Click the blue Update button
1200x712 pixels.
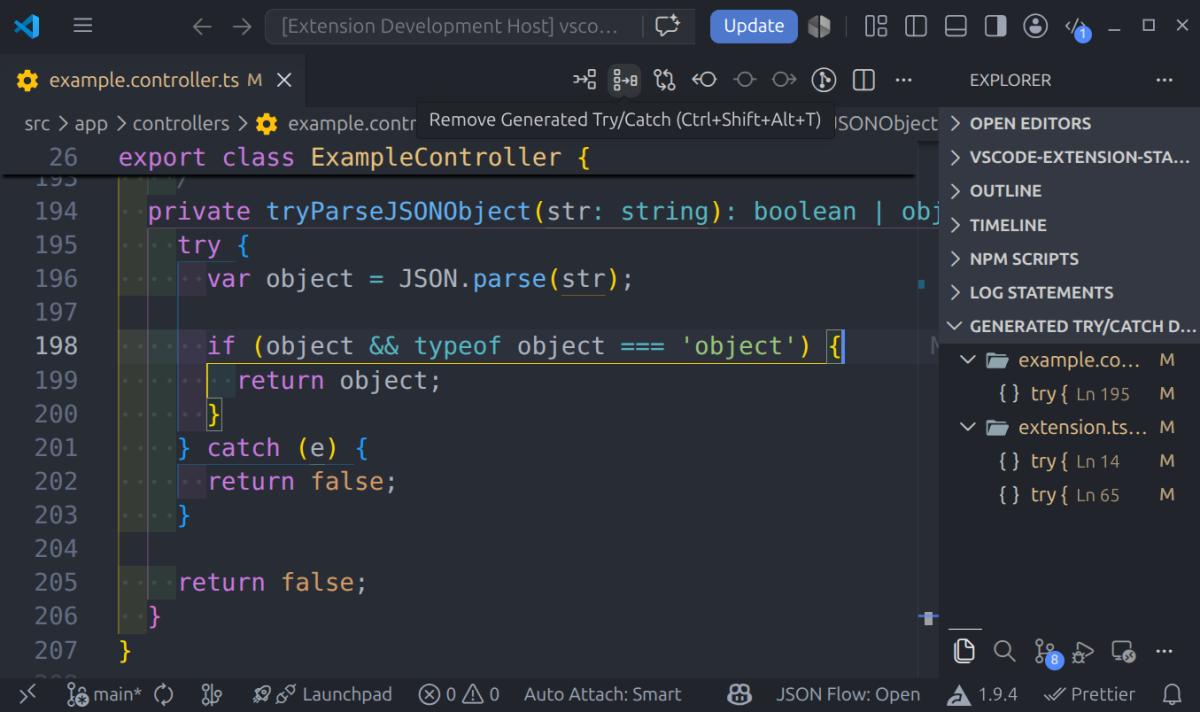click(x=754, y=26)
